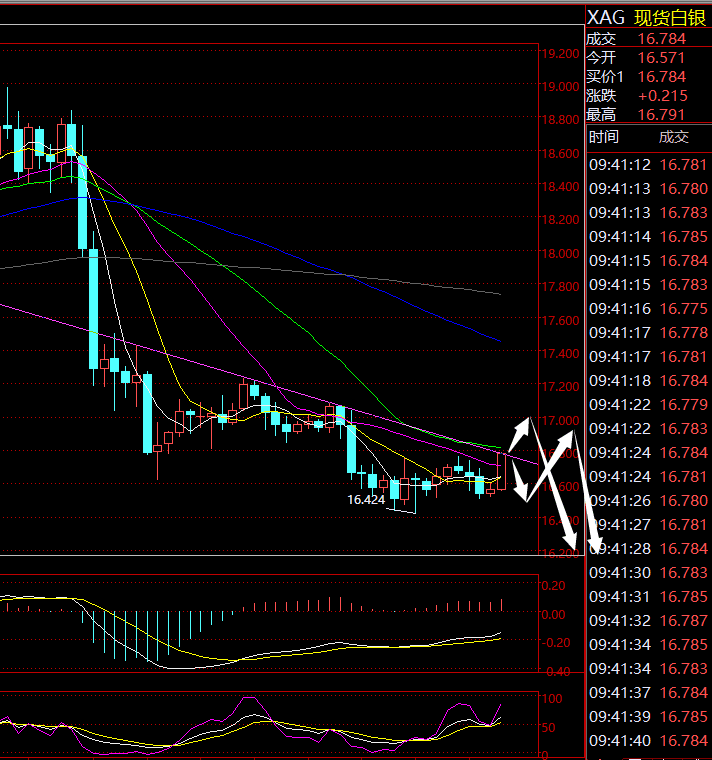This screenshot has width=712, height=760.
Task: Click the 100 level on bottom indicator axis
Action: point(548,698)
